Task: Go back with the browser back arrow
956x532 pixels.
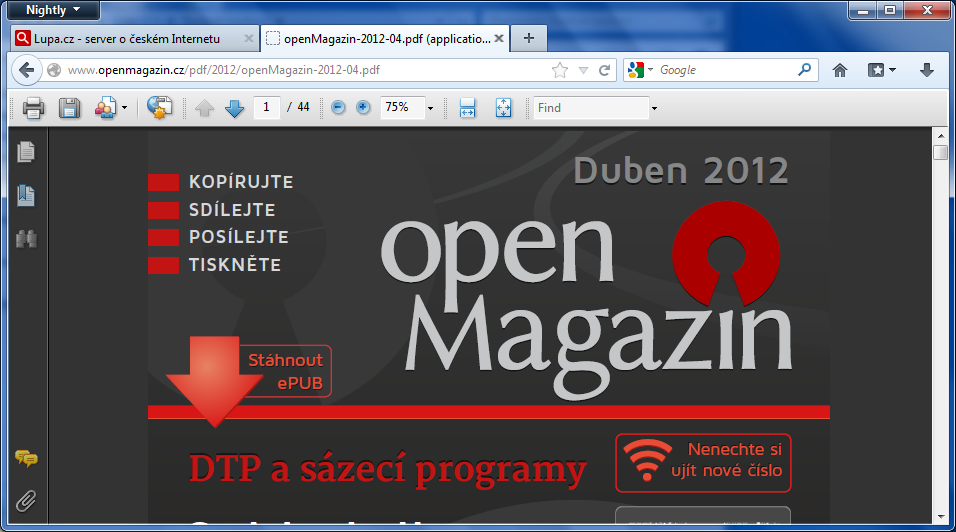Action: point(26,70)
